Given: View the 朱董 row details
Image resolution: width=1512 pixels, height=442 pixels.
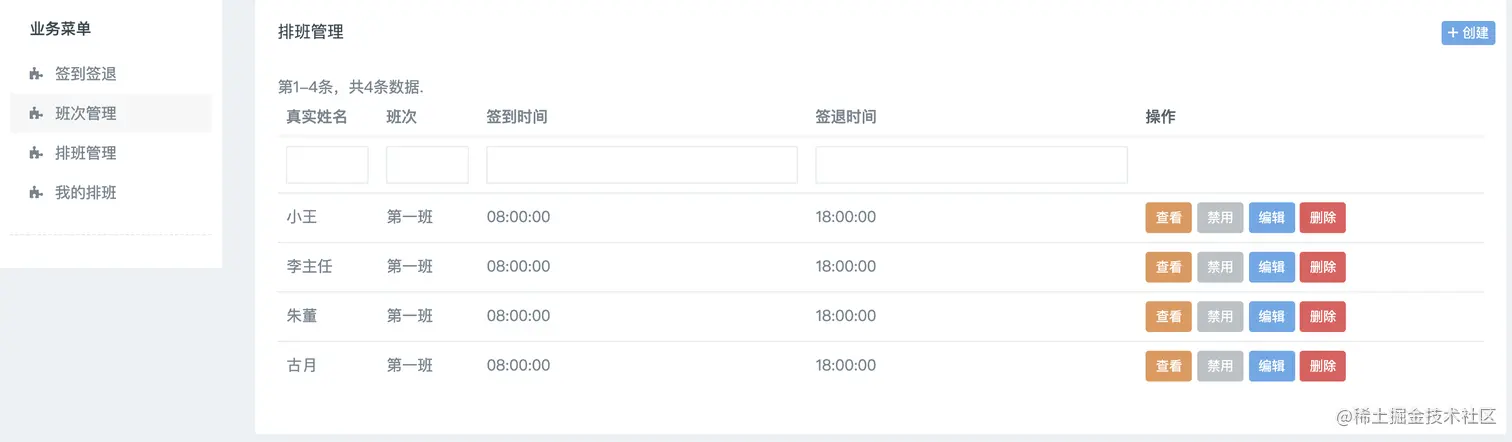Looking at the screenshot, I should coord(1168,316).
